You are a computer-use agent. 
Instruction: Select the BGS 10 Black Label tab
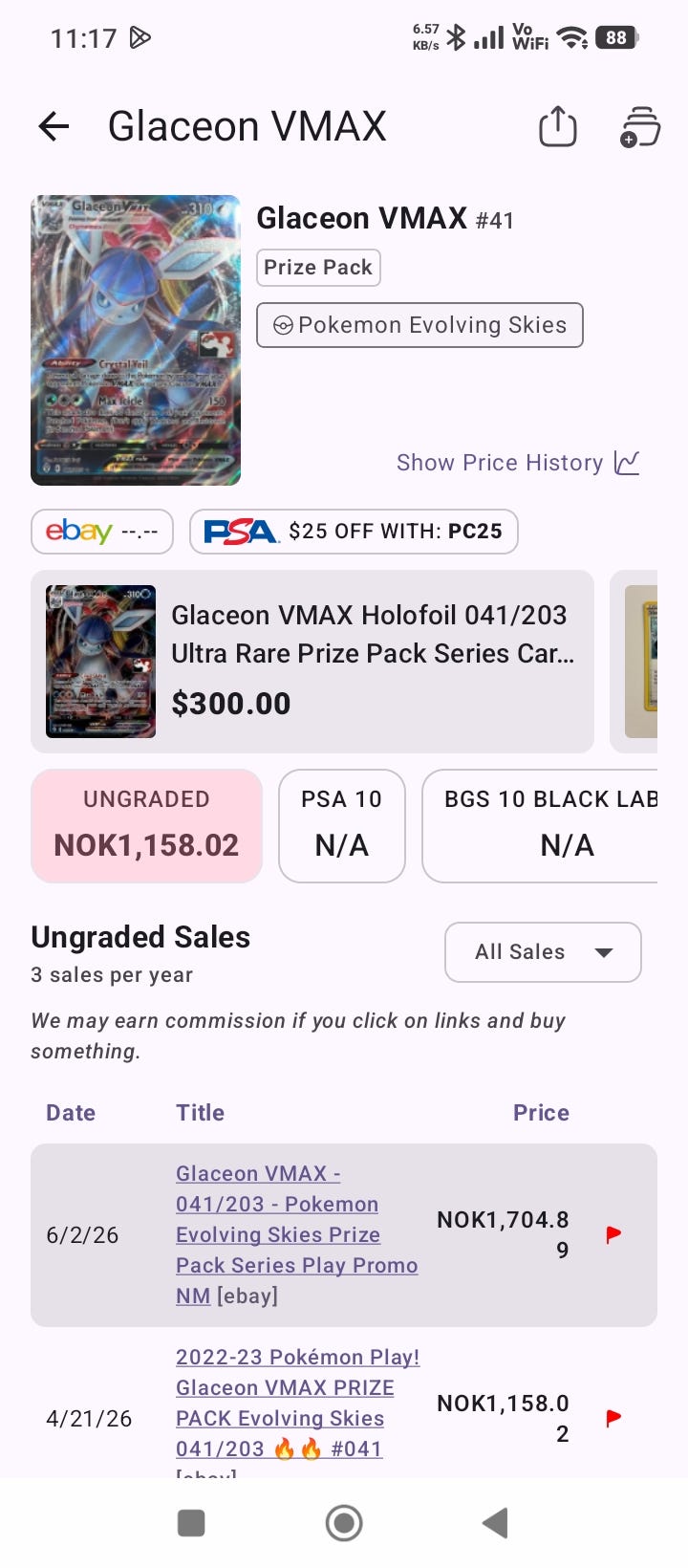540,825
